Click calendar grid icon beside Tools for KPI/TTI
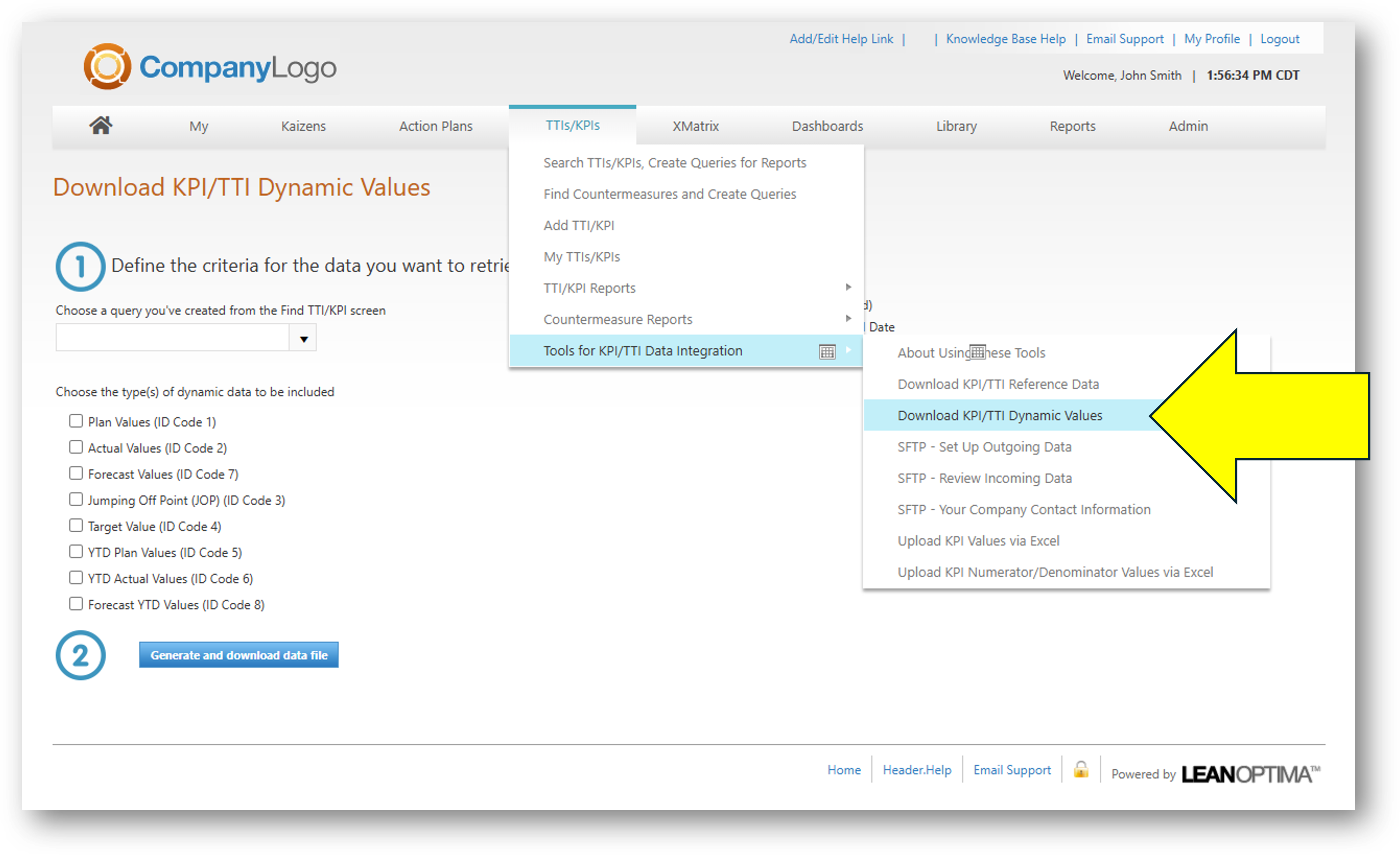This screenshot has height=855, width=1400. 827,352
